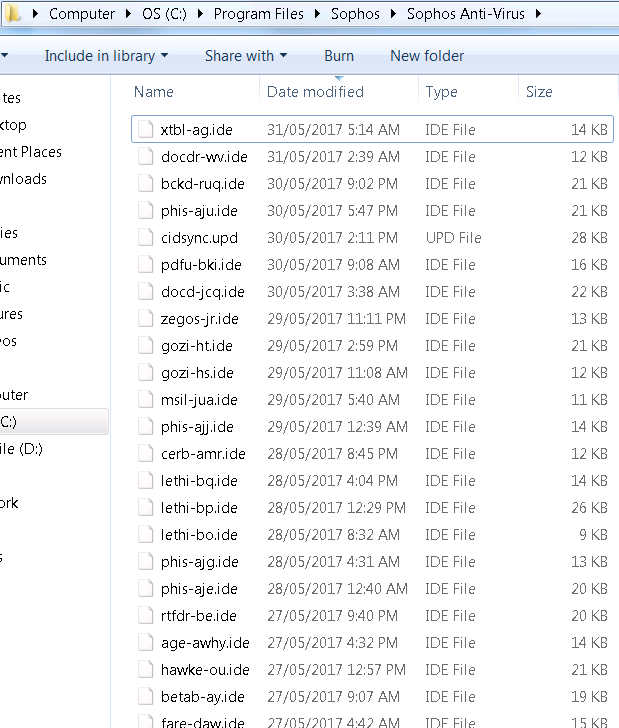Click the 26 KB size cell

589,507
